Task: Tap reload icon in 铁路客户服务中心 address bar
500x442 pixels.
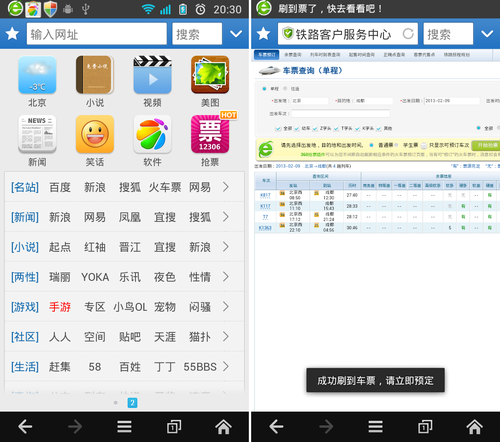Action: point(408,34)
